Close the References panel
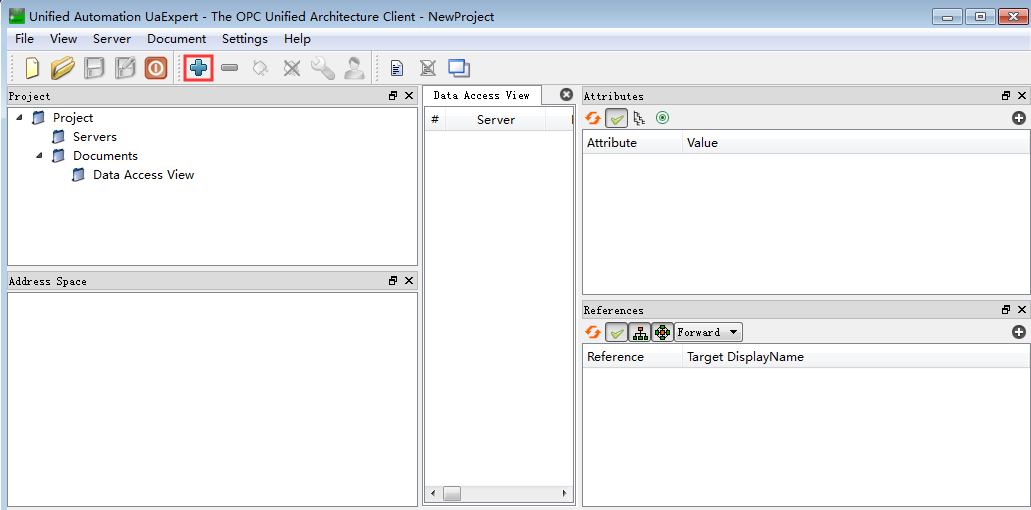This screenshot has width=1031, height=510. pos(1022,310)
